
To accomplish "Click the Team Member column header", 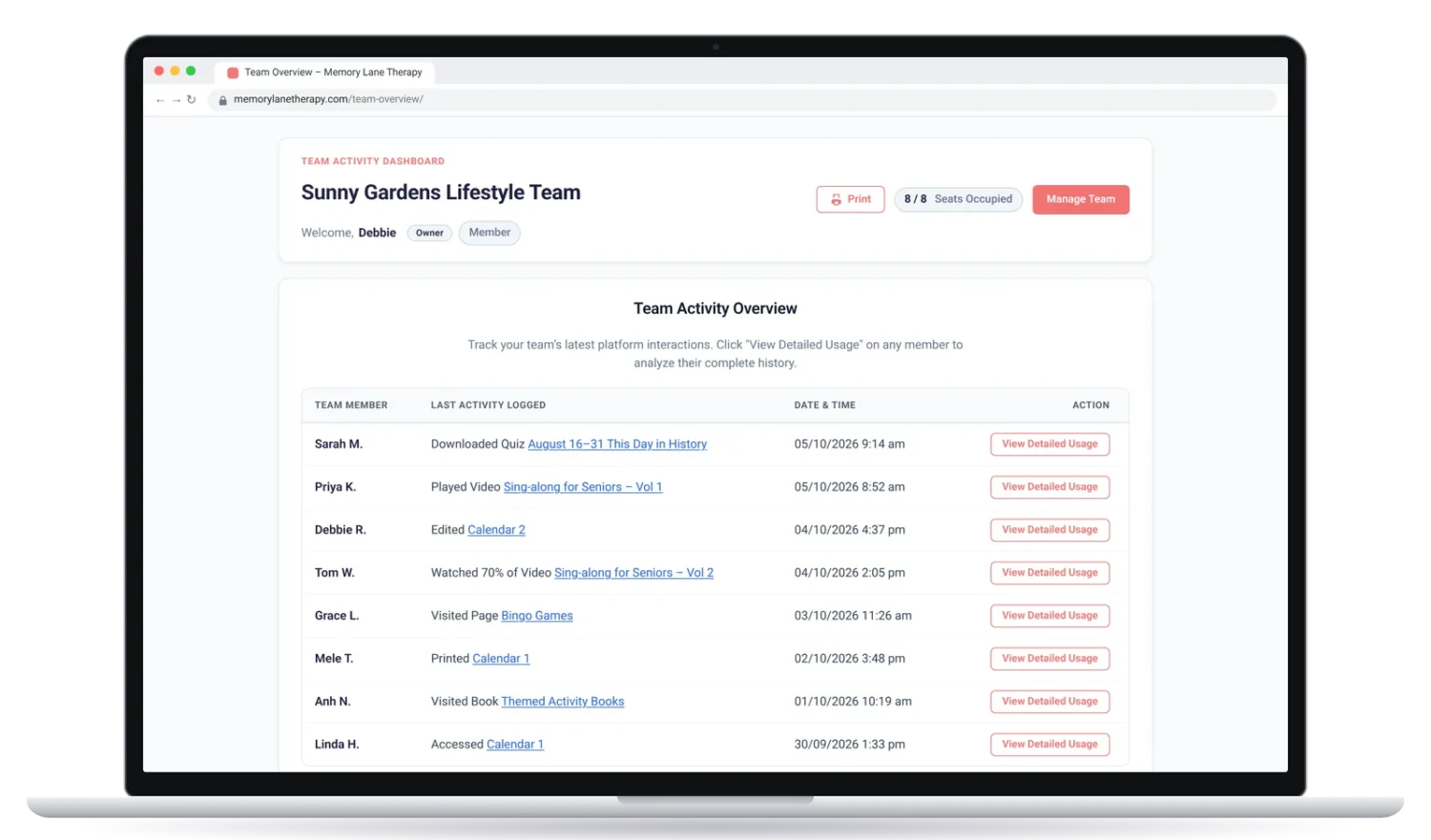I will click(351, 405).
